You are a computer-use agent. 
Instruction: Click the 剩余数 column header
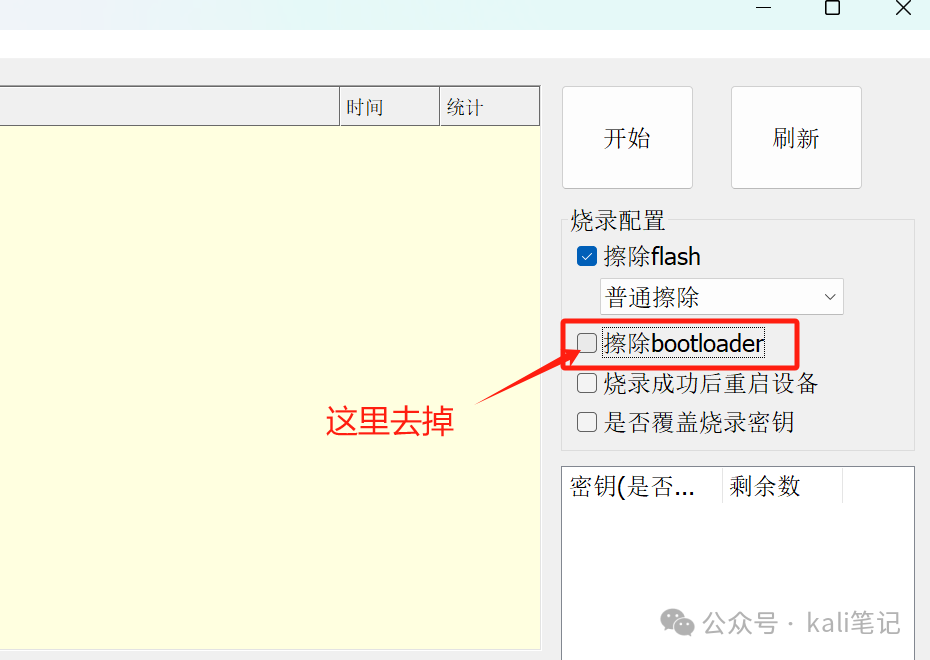(x=782, y=486)
